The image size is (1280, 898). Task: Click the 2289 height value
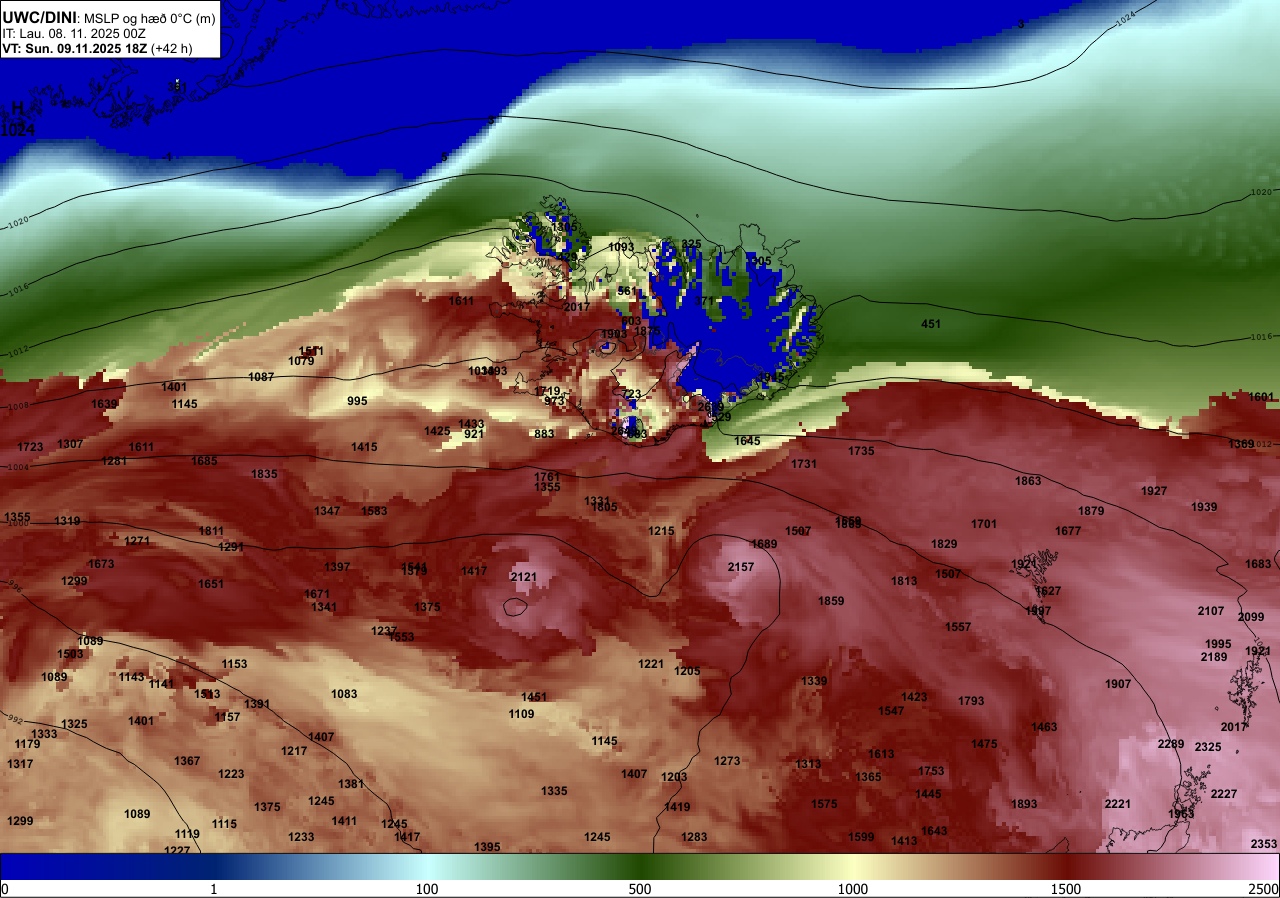(1171, 744)
